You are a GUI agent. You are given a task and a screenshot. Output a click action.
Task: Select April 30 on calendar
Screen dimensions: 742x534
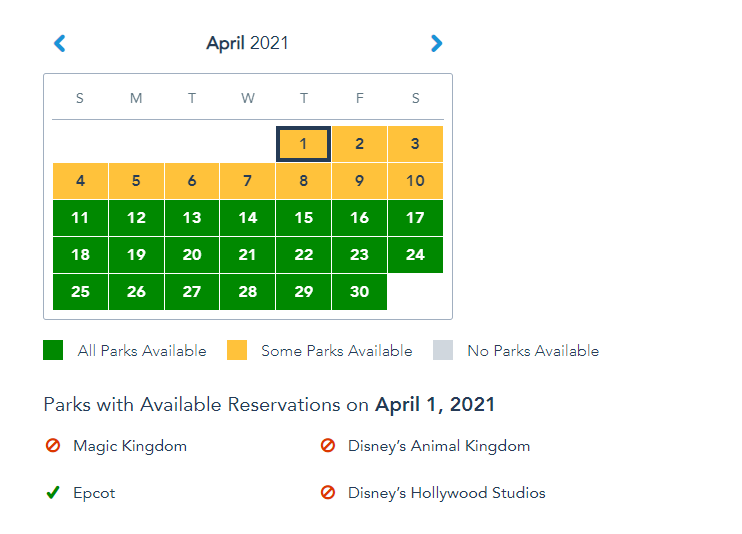tap(359, 292)
